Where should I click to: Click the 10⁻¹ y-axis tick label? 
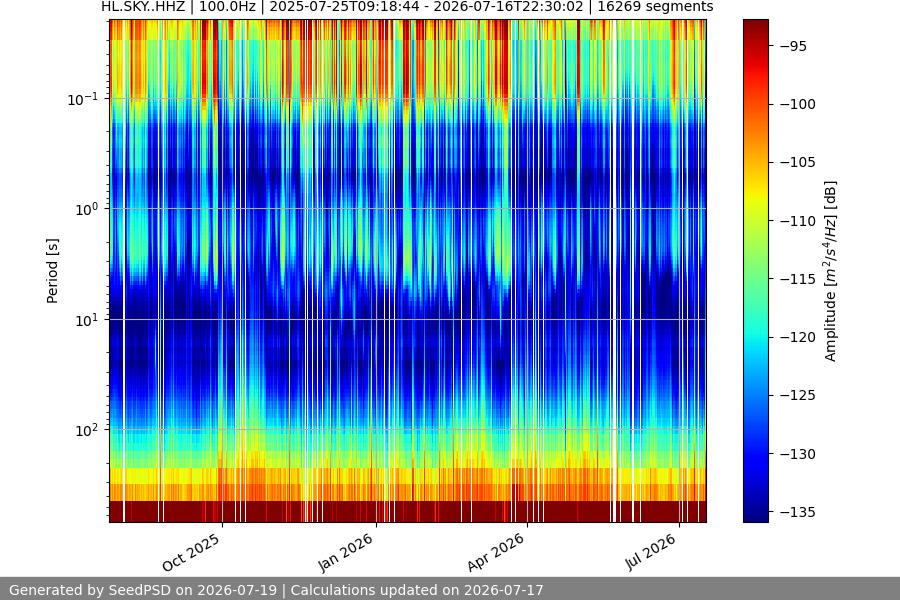tap(83, 99)
